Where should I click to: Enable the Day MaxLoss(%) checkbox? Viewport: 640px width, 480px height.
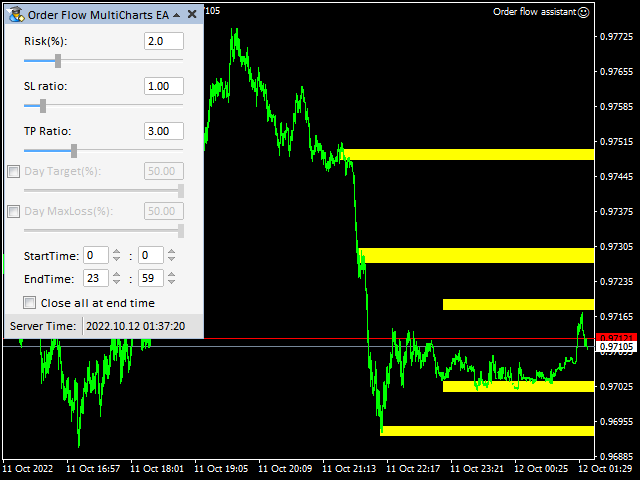click(13, 211)
